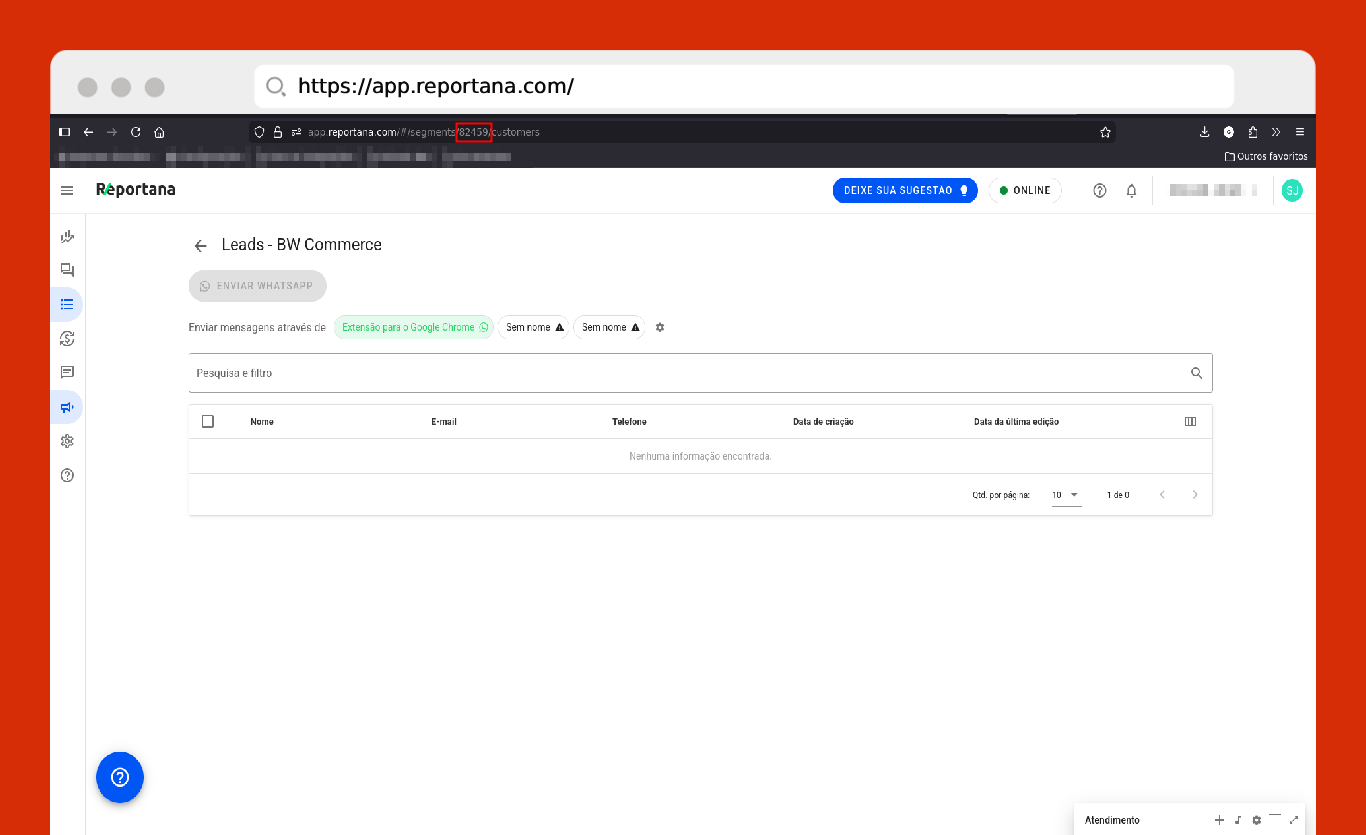Screen dimensions: 1366x835
Task: Open the SJ user avatar menu
Action: [1292, 191]
